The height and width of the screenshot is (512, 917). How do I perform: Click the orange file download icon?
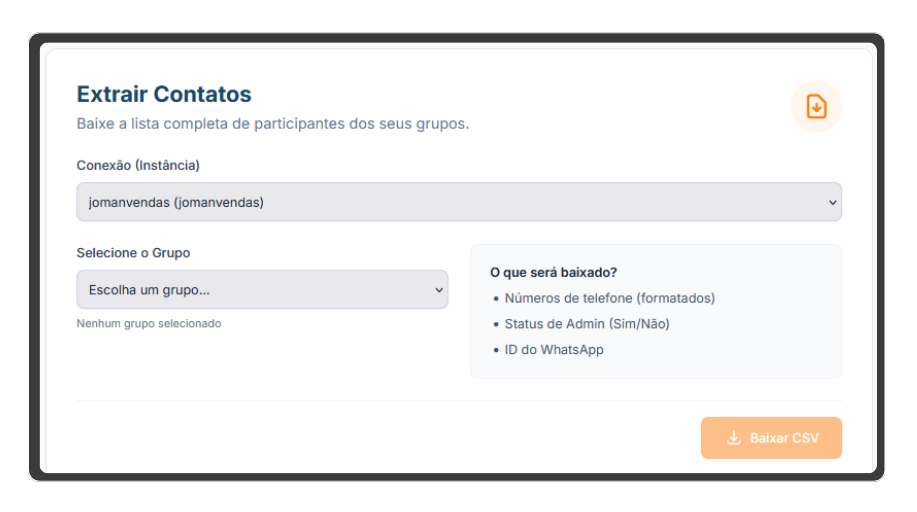pyautogui.click(x=816, y=106)
